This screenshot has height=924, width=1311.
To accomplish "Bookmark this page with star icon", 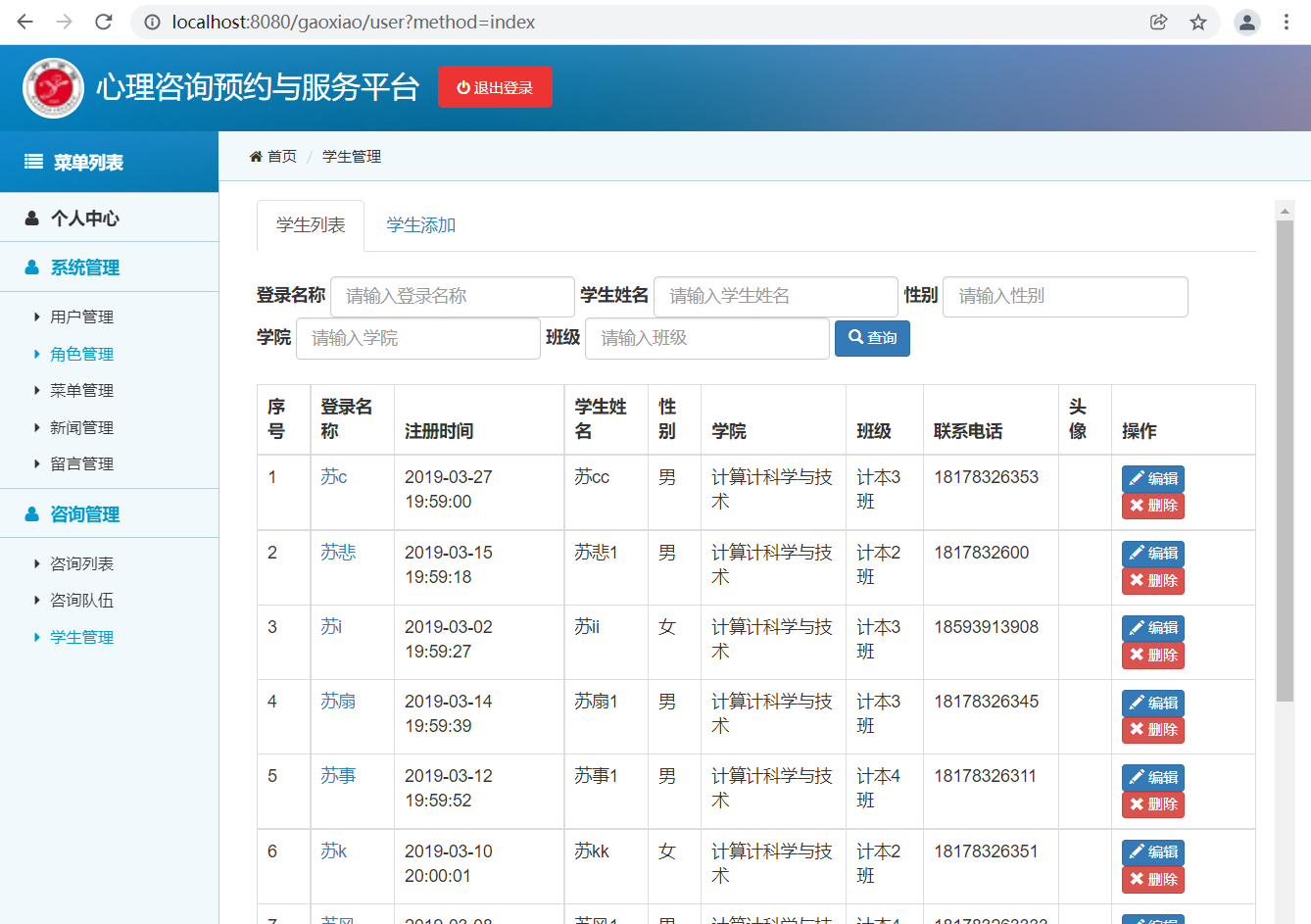I will click(x=1197, y=22).
